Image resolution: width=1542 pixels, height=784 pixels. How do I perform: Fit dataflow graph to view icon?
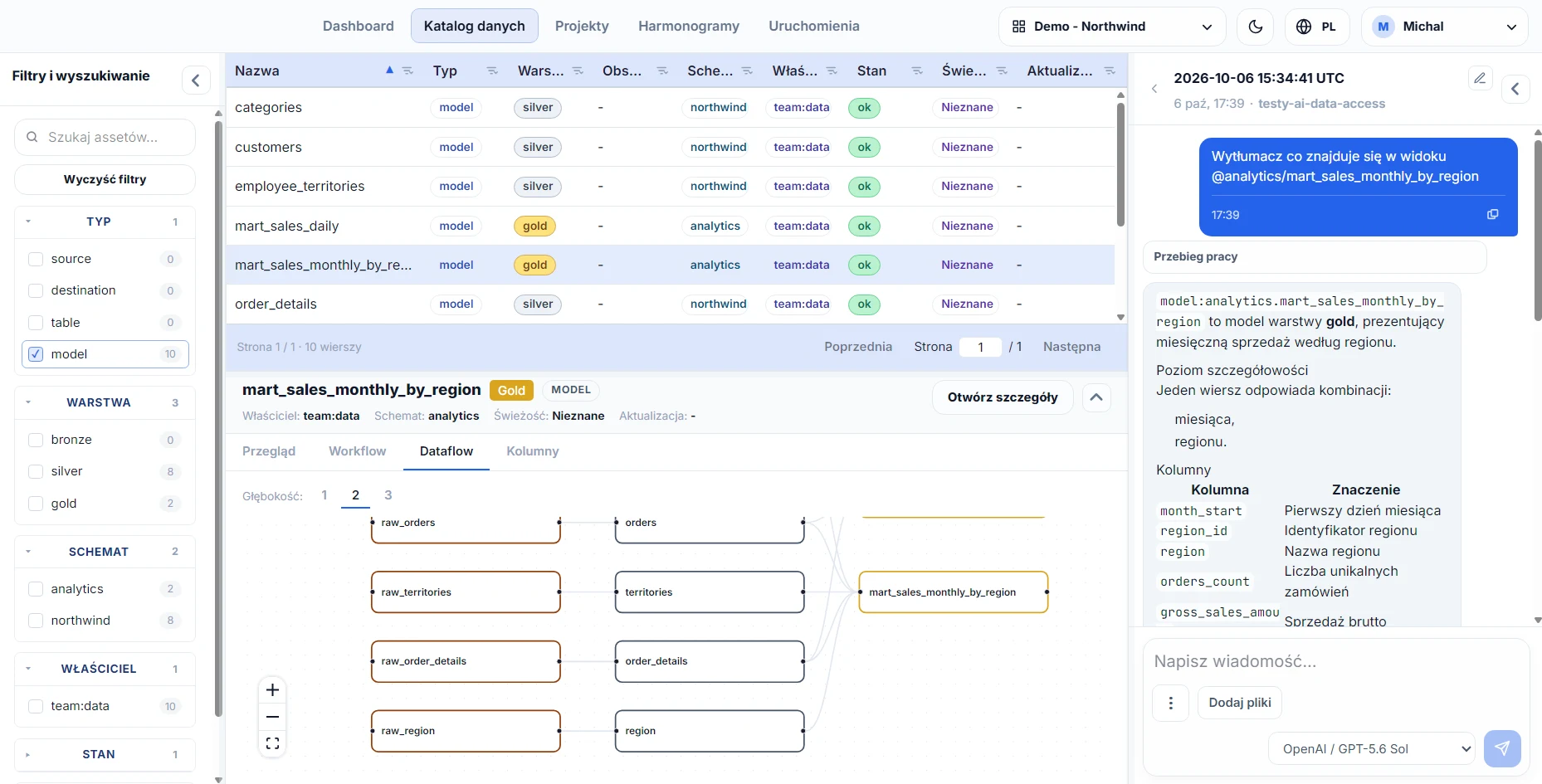coord(272,743)
